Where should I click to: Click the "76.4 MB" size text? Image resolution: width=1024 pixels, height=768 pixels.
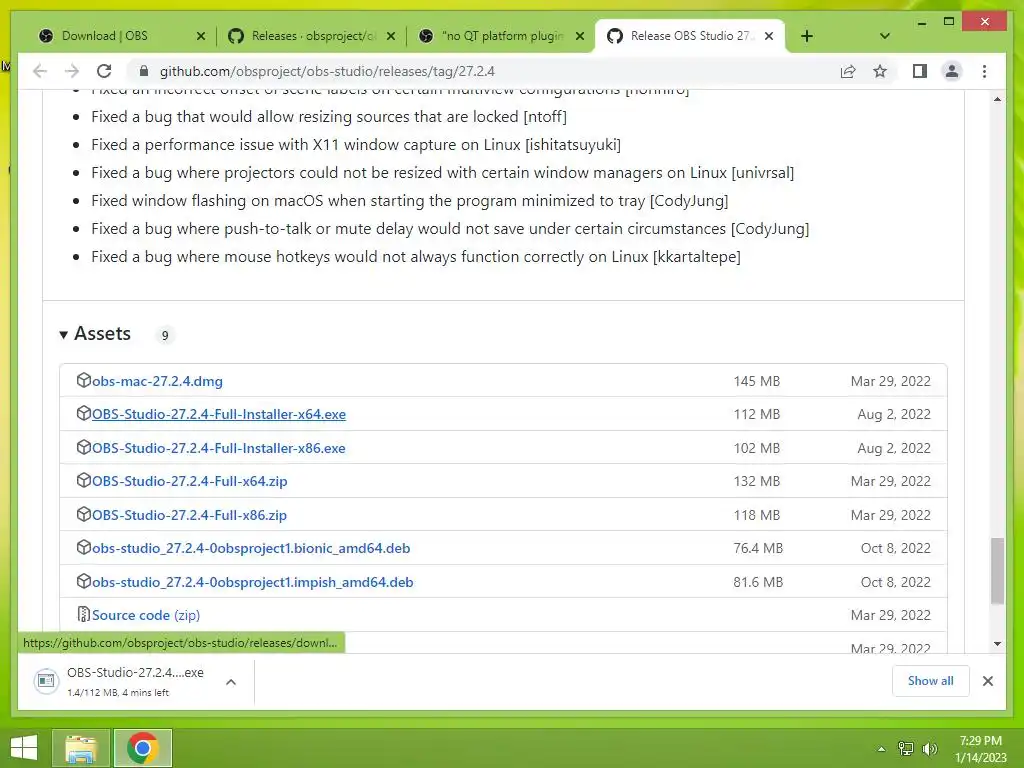[x=758, y=549]
